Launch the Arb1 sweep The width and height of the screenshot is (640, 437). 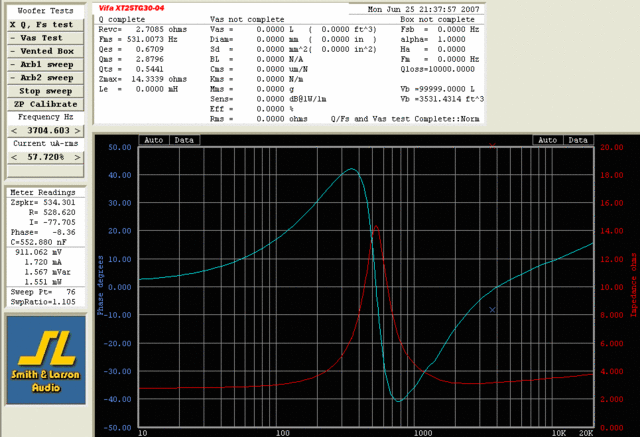[x=45, y=64]
